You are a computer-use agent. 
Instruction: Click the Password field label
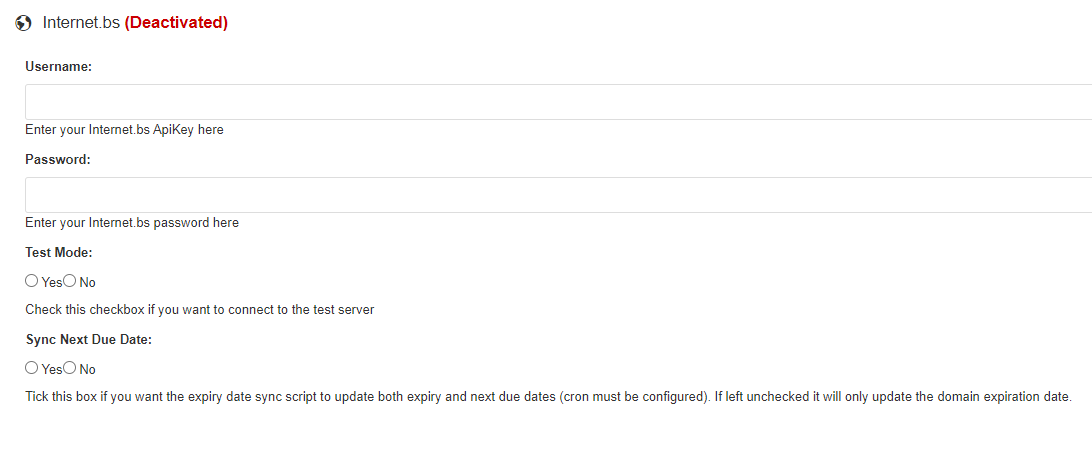pyautogui.click(x=58, y=159)
